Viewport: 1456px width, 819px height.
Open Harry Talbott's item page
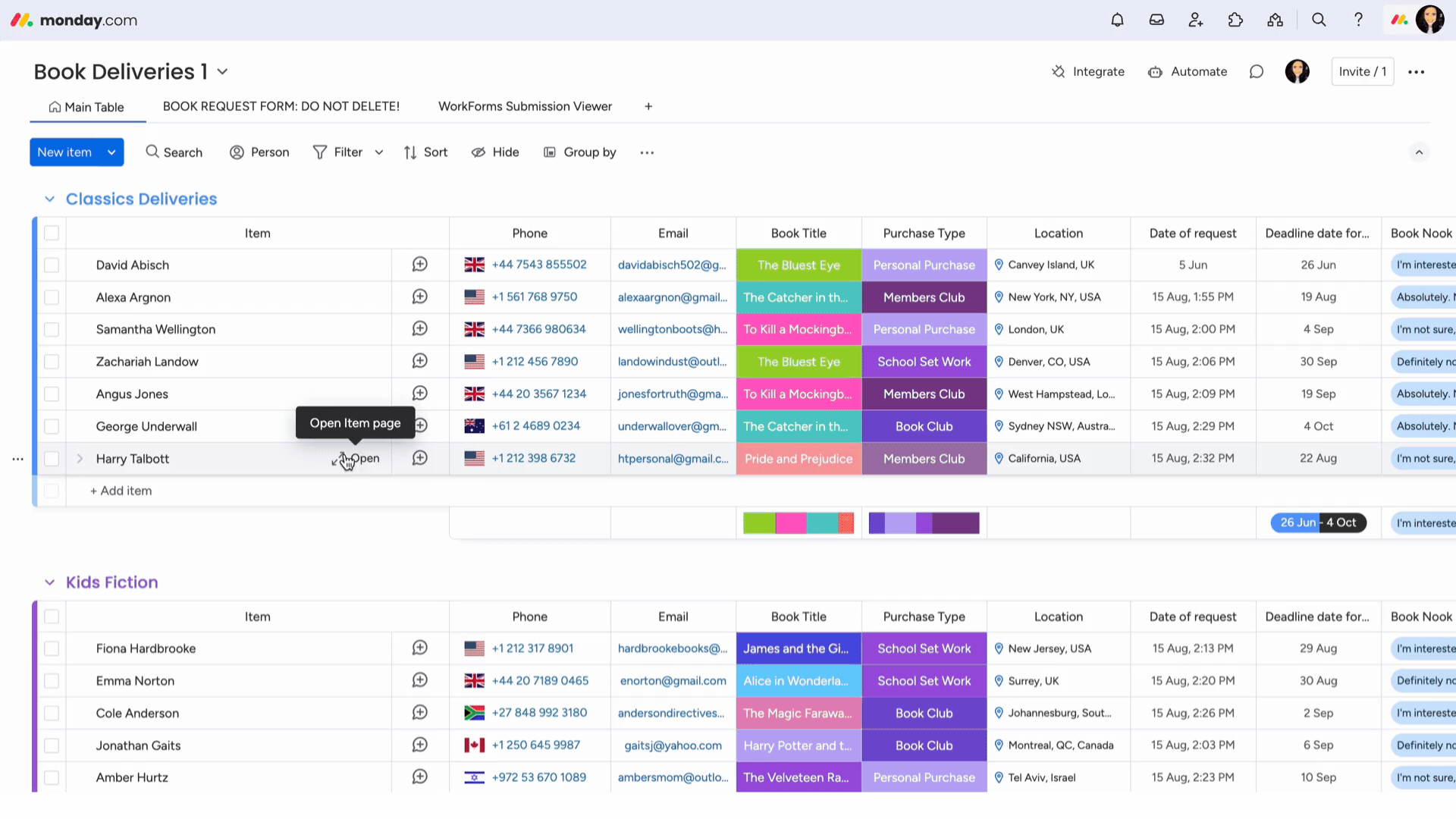(x=356, y=459)
